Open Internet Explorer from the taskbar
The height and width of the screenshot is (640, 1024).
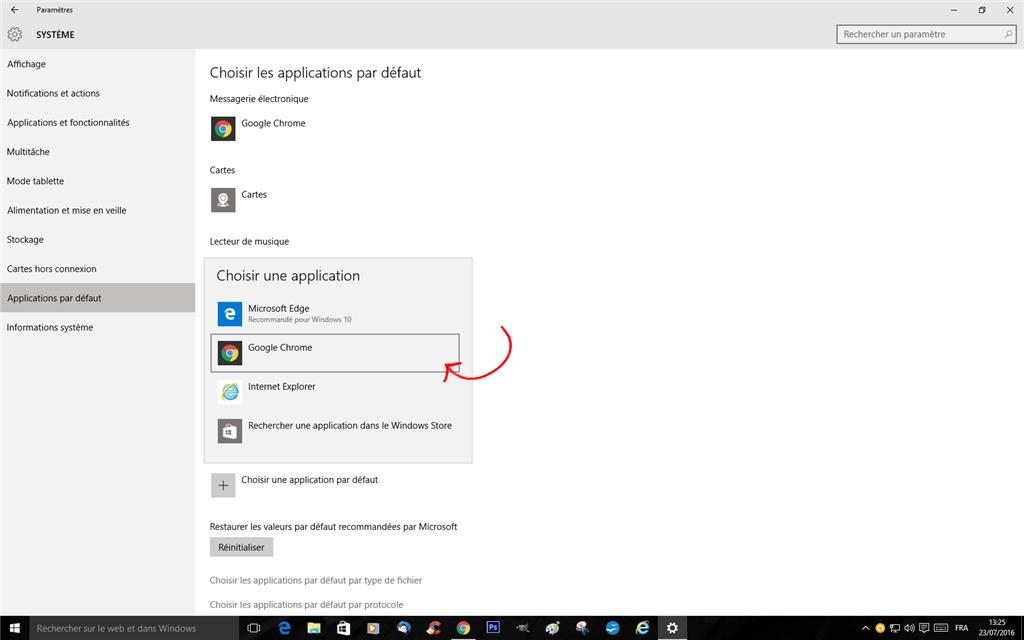tap(643, 628)
